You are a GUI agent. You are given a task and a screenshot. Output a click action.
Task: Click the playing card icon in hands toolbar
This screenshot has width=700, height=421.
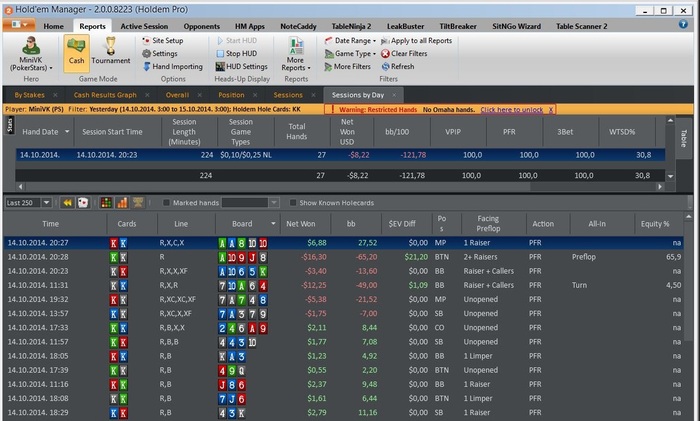click(83, 203)
